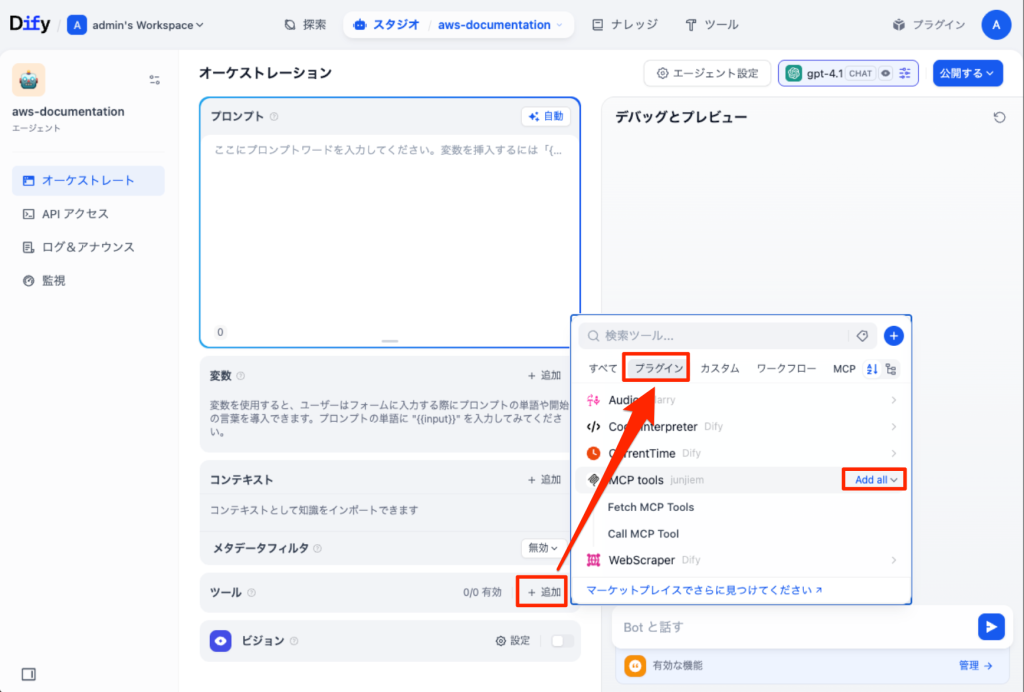The height and width of the screenshot is (692, 1024).
Task: Select Fetch MCP Tools
Action: 650,507
